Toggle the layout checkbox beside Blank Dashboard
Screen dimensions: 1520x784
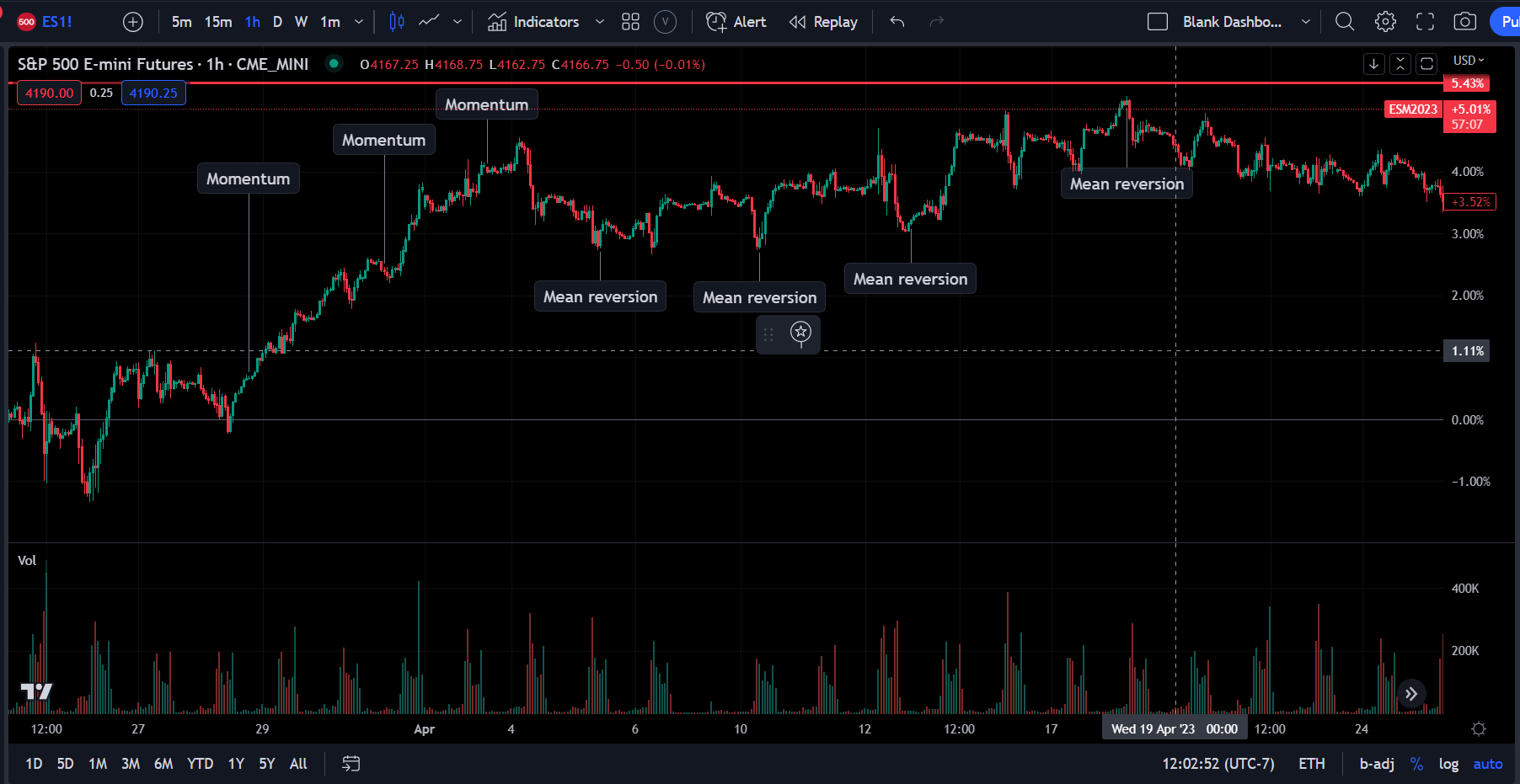point(1158,22)
